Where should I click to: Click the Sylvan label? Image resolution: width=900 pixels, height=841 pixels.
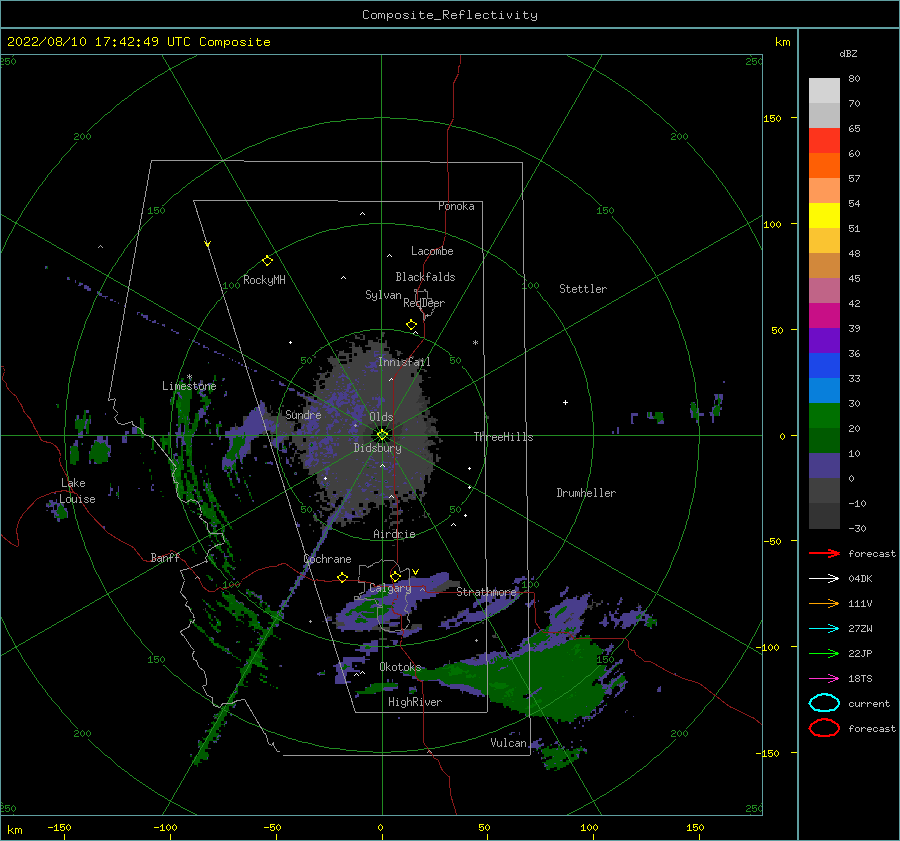pyautogui.click(x=383, y=295)
